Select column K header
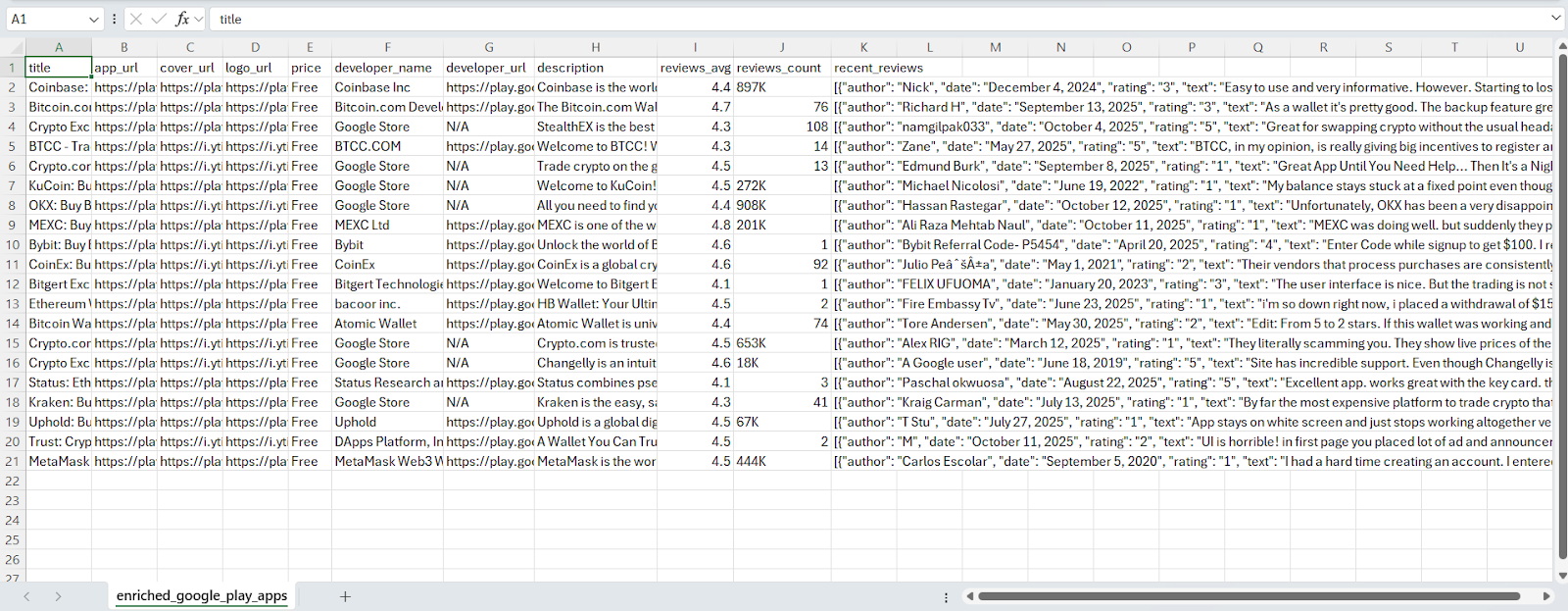 point(863,47)
